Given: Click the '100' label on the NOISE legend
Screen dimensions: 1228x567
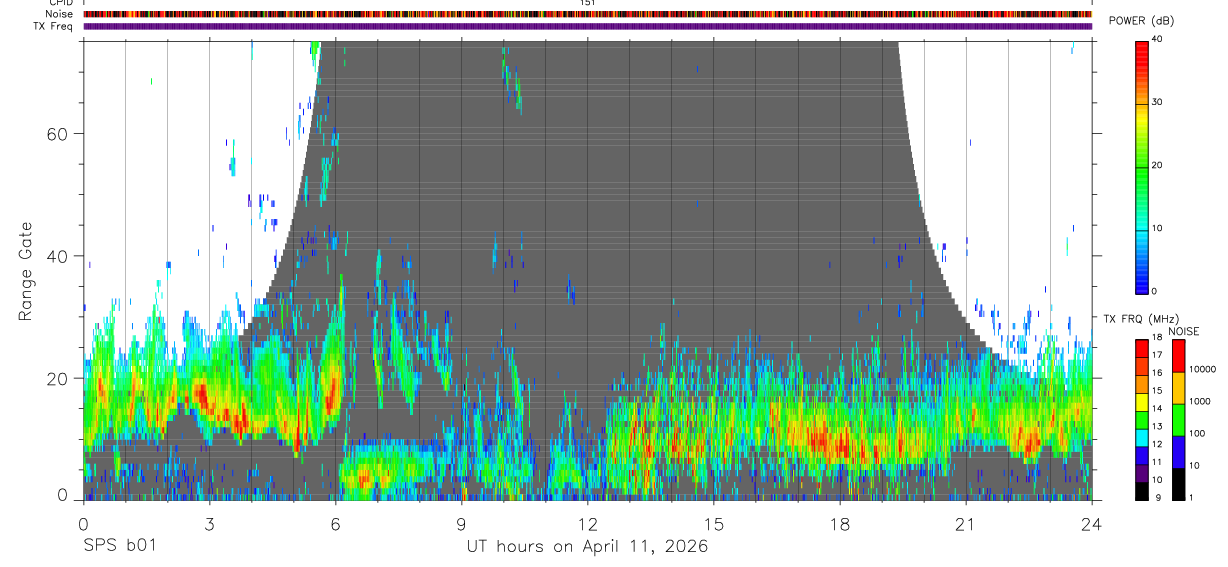Looking at the screenshot, I should click(1197, 433).
